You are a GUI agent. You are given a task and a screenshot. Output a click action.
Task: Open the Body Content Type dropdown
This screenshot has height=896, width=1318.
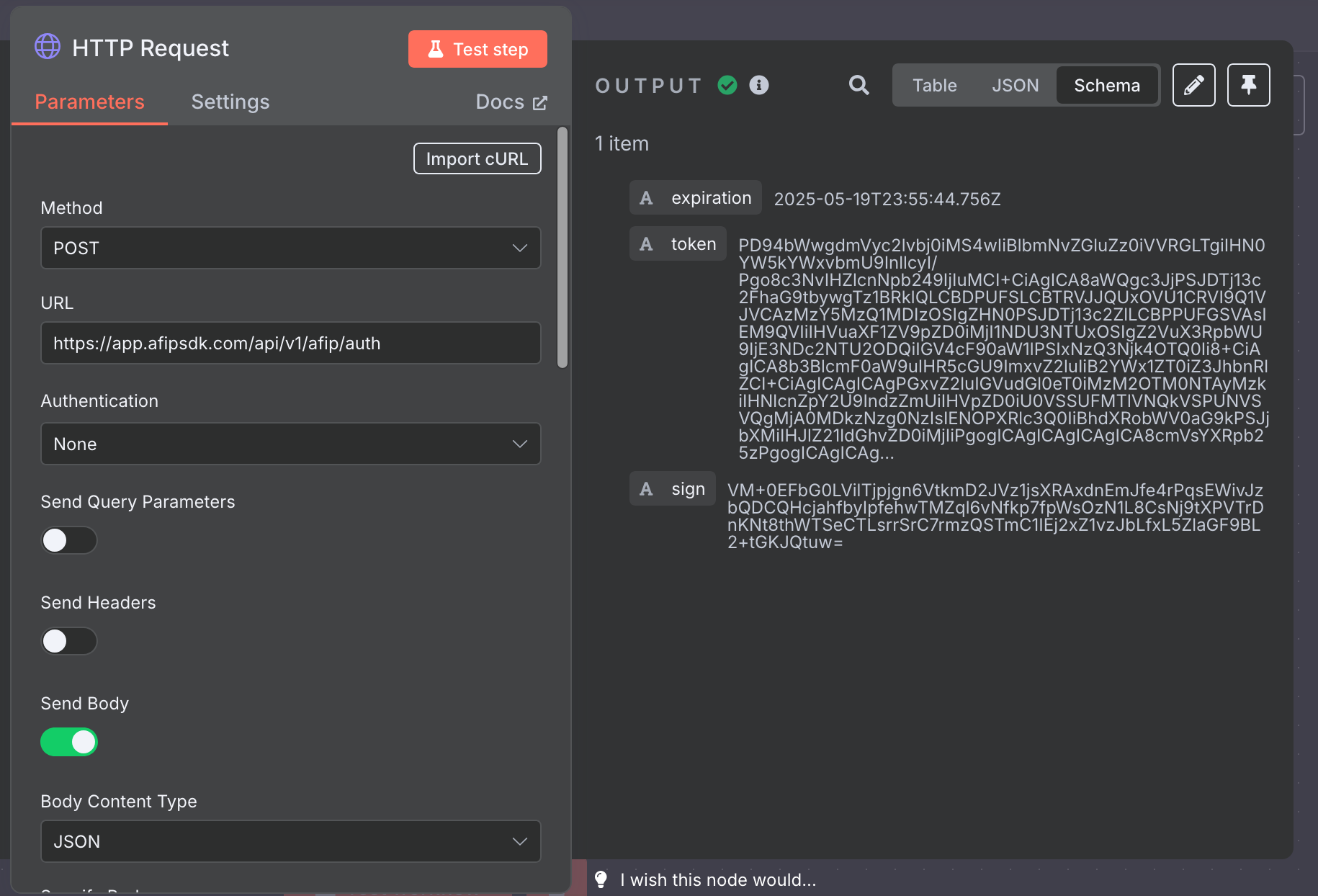[x=290, y=841]
